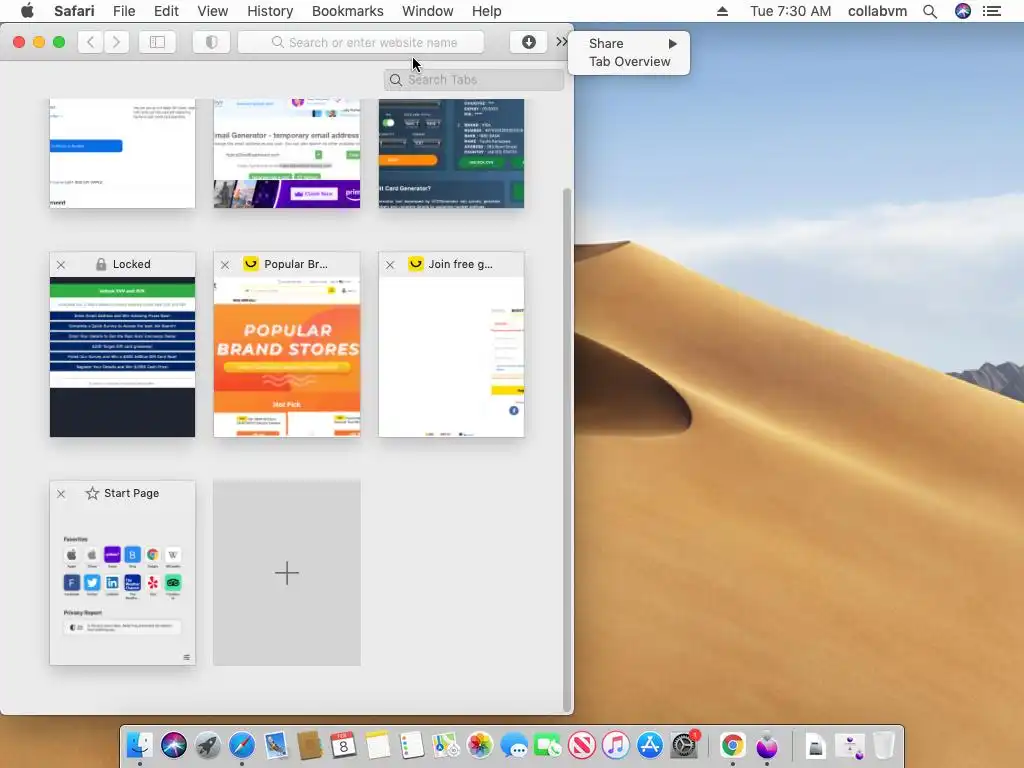Open the email generator tab thumbnail

(x=287, y=153)
